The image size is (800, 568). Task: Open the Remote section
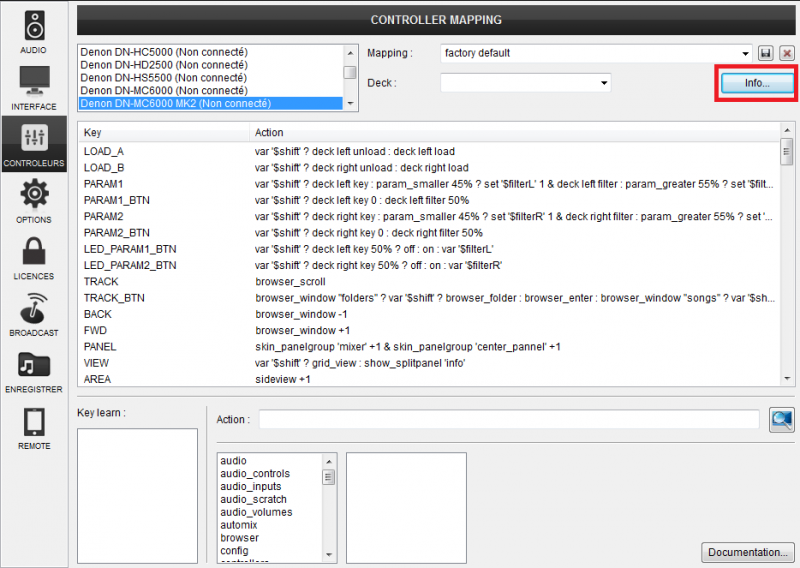click(x=34, y=427)
